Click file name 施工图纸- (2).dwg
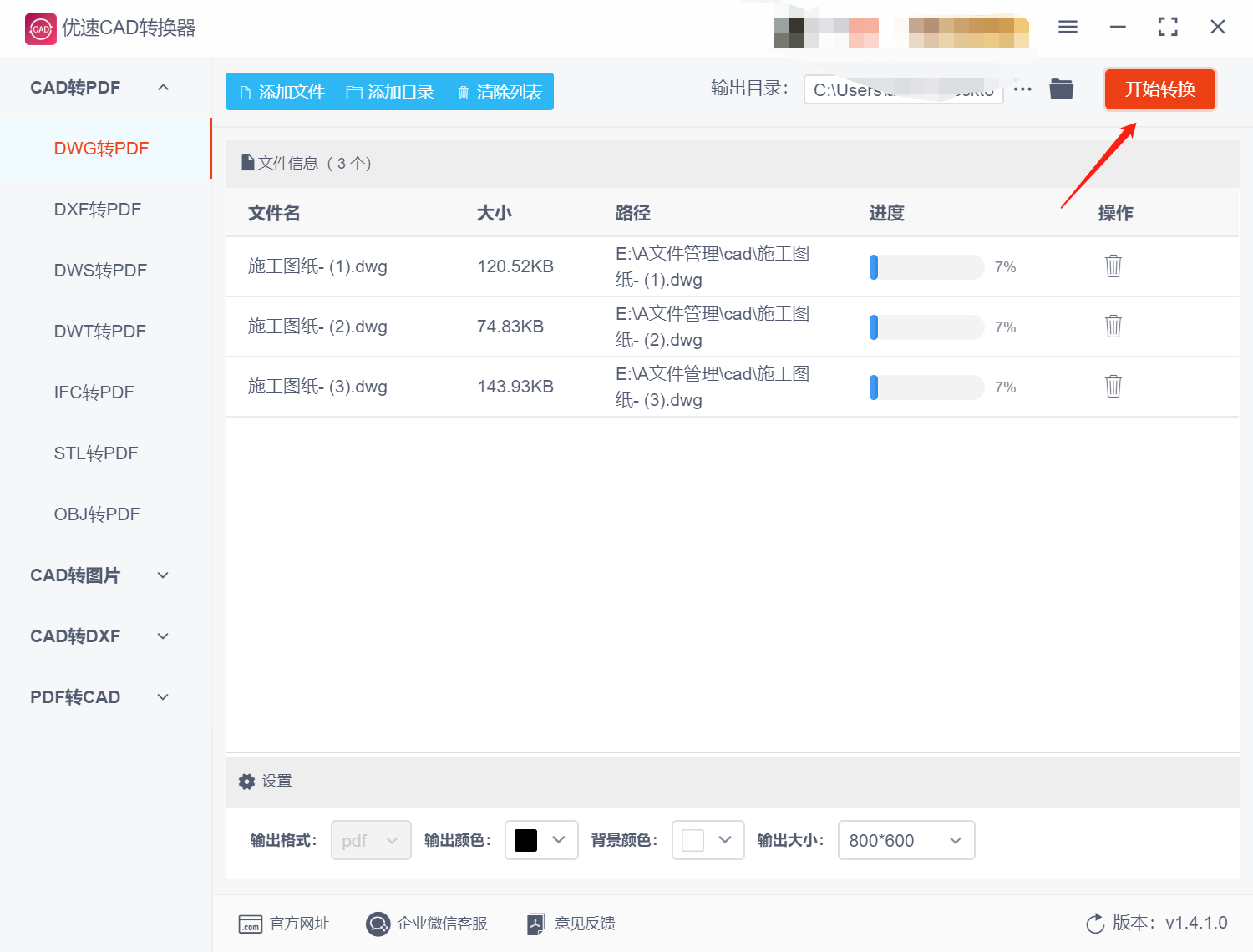Viewport: 1253px width, 952px height. 317,327
